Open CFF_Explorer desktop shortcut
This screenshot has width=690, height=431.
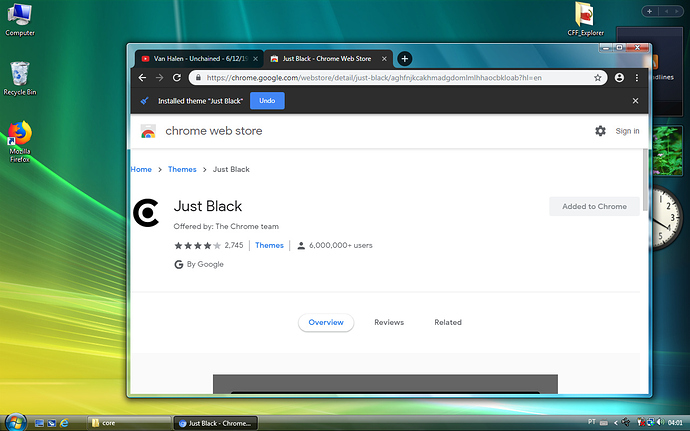(x=585, y=18)
